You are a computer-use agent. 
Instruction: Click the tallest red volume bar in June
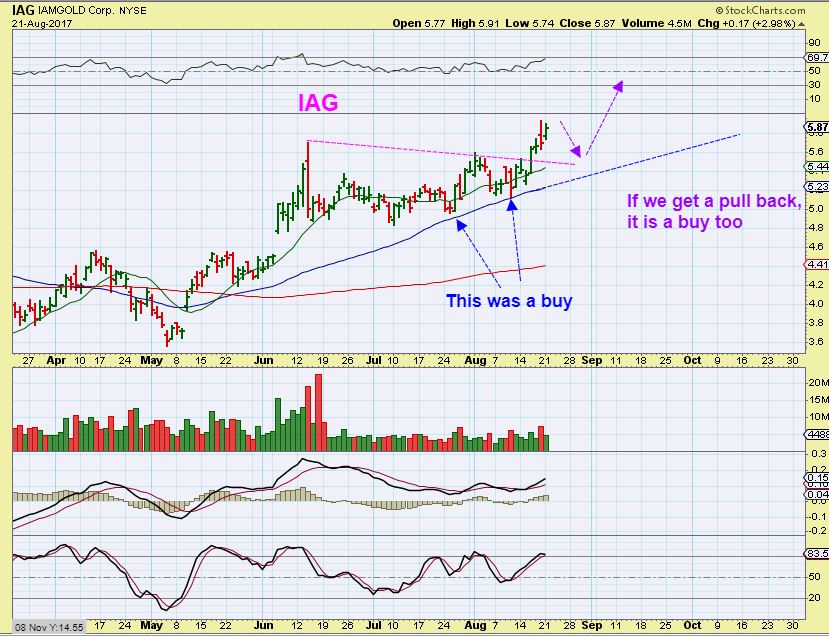(x=318, y=412)
